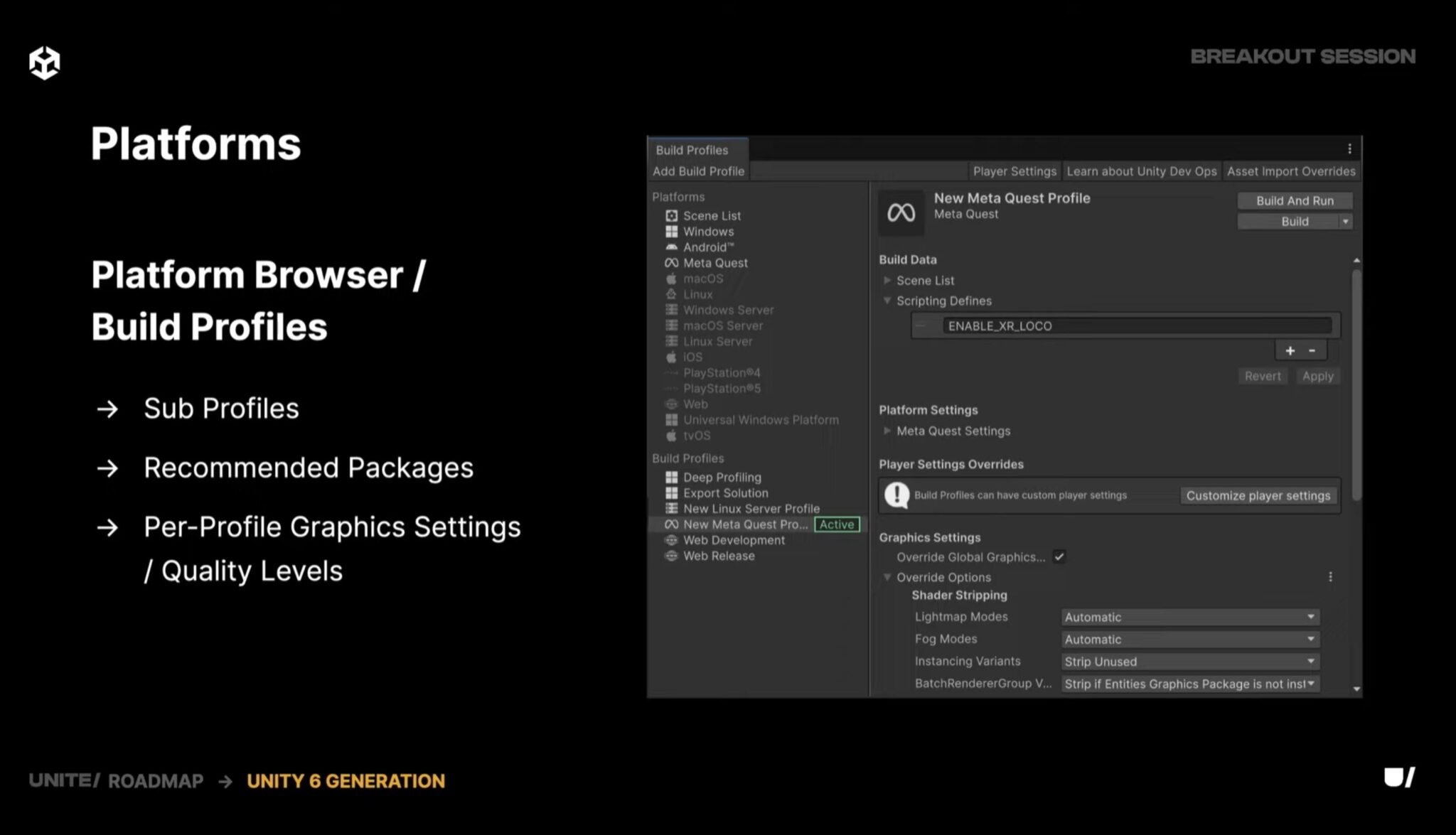Open Player Settings
Viewport: 1456px width, 835px height.
point(1015,171)
